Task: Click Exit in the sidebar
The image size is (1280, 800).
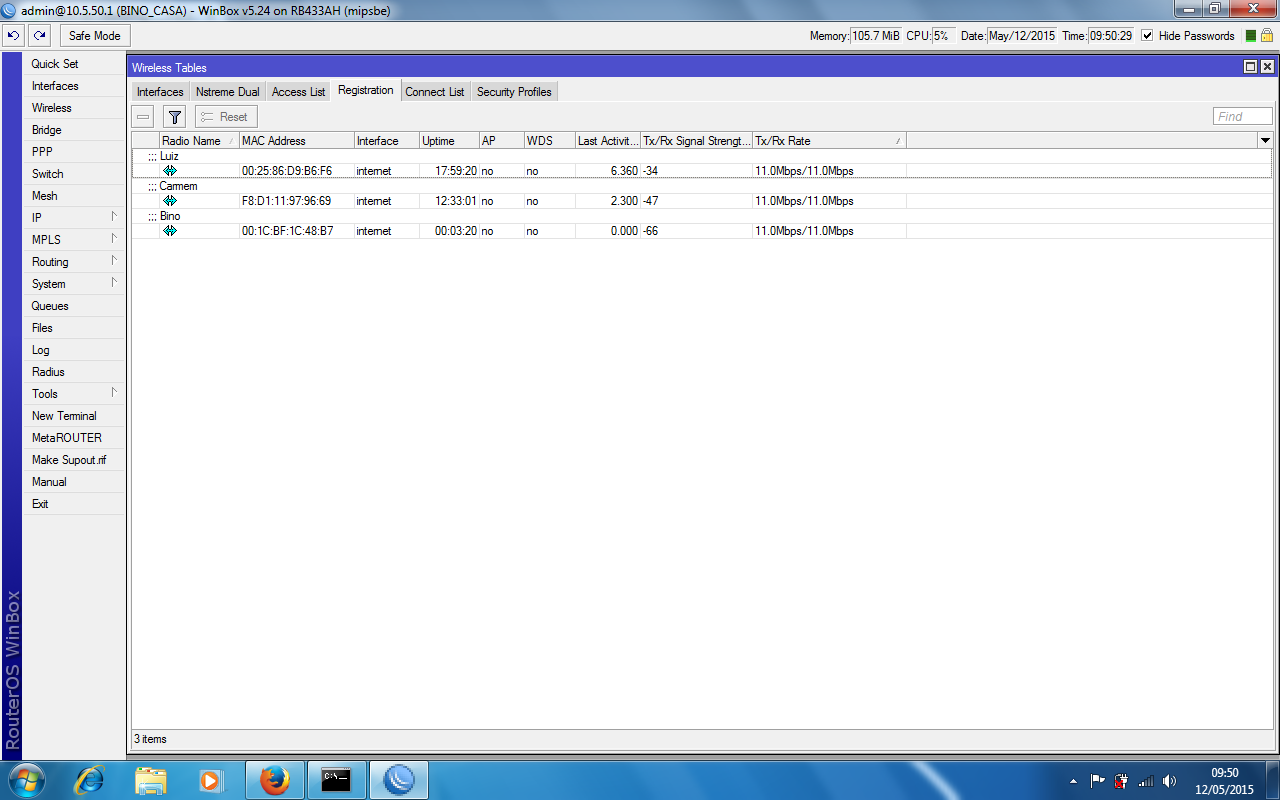Action: (75, 504)
